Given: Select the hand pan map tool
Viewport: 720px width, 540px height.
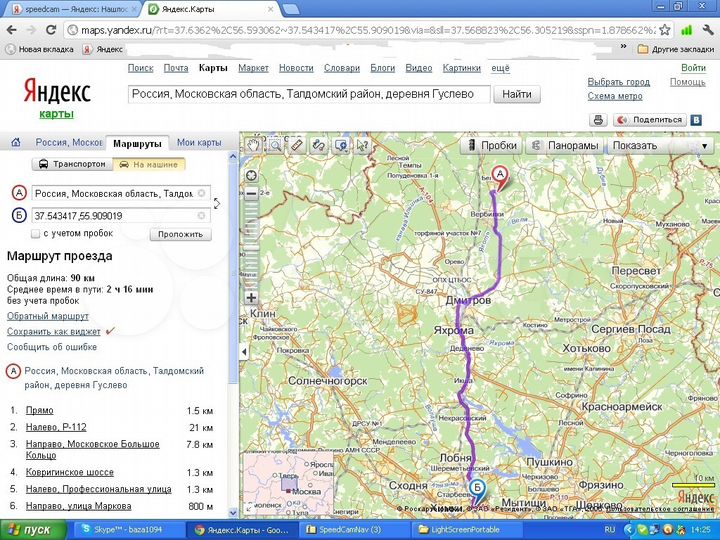Looking at the screenshot, I should (x=253, y=145).
